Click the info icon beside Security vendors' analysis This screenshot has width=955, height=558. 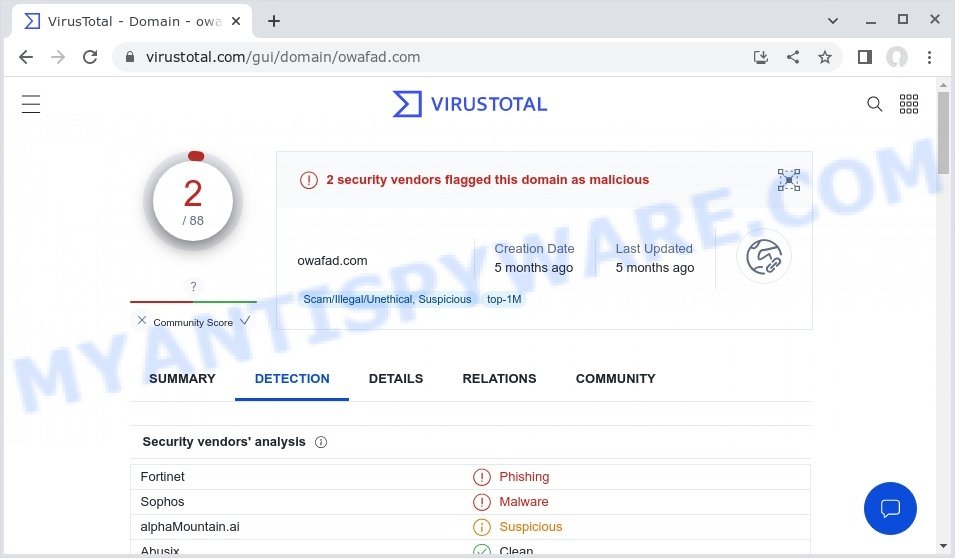click(x=321, y=442)
